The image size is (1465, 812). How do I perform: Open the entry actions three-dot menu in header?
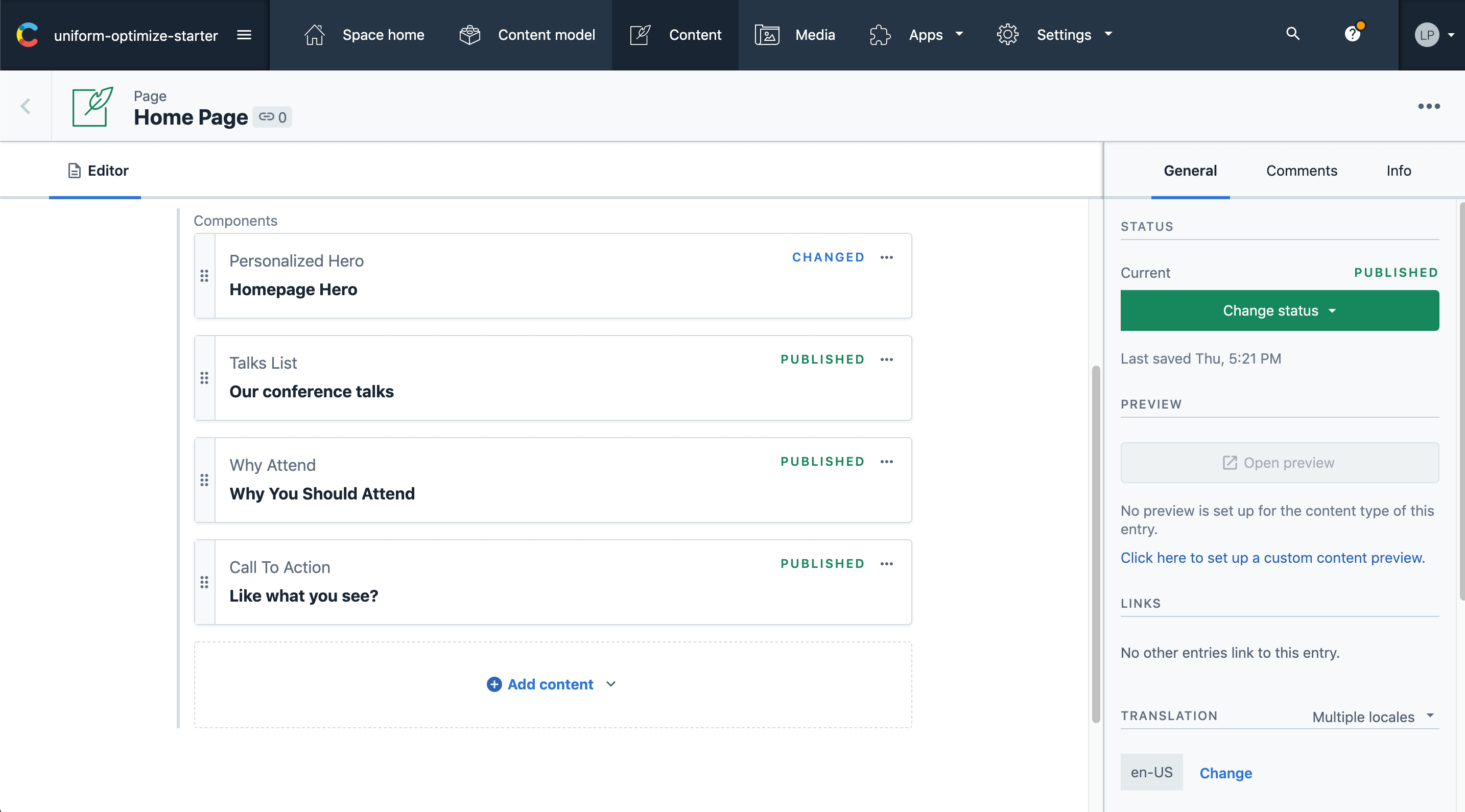[x=1429, y=106]
